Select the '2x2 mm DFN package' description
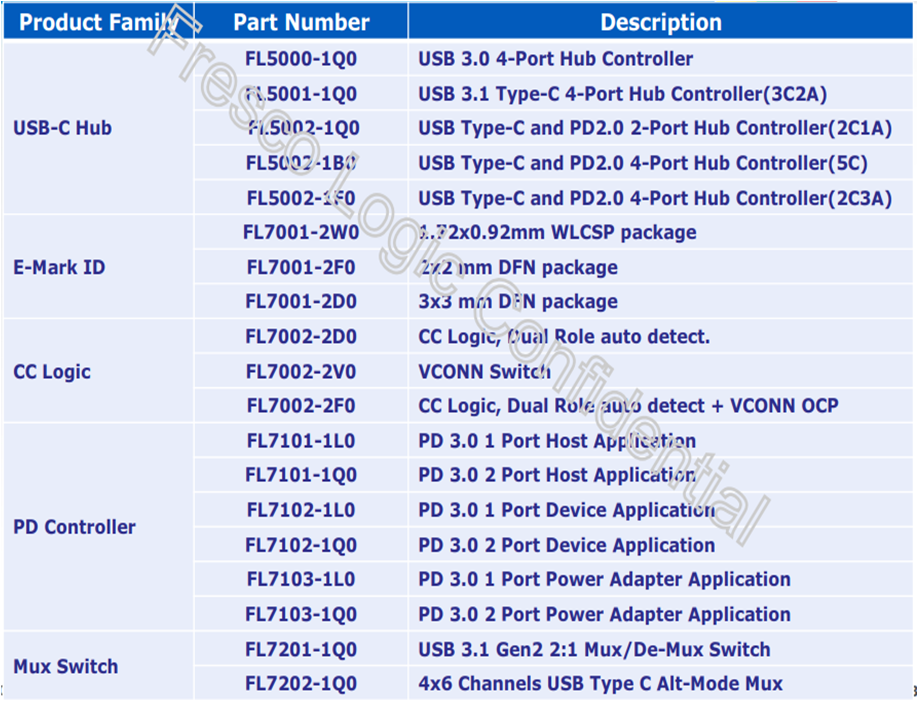 [518, 268]
